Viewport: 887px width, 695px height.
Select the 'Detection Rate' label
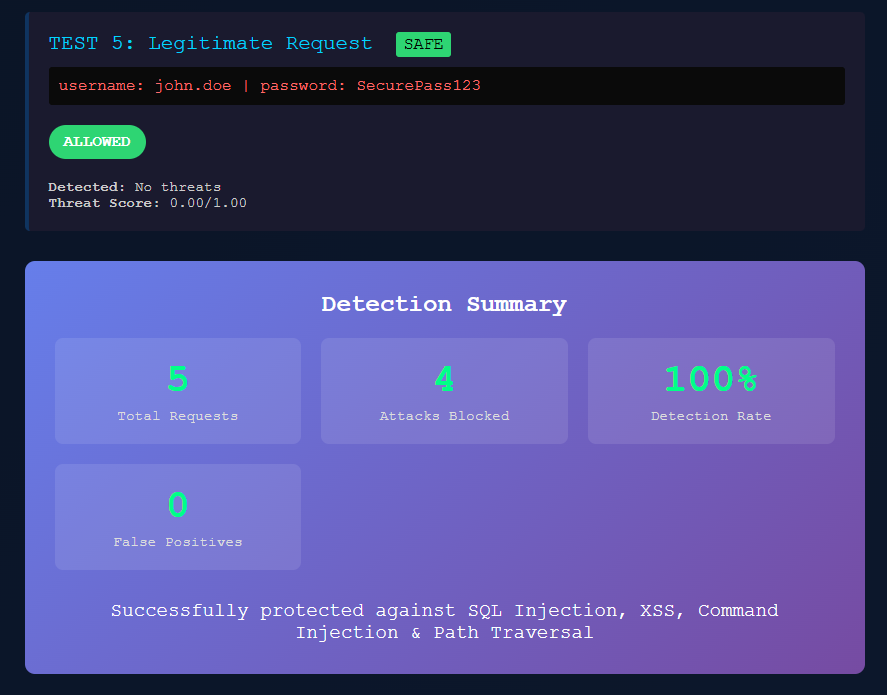pos(711,416)
